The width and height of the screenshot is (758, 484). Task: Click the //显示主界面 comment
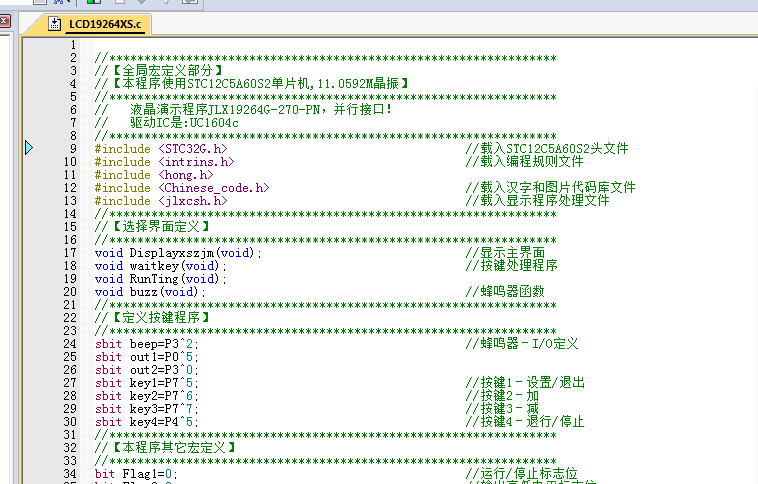click(x=505, y=252)
